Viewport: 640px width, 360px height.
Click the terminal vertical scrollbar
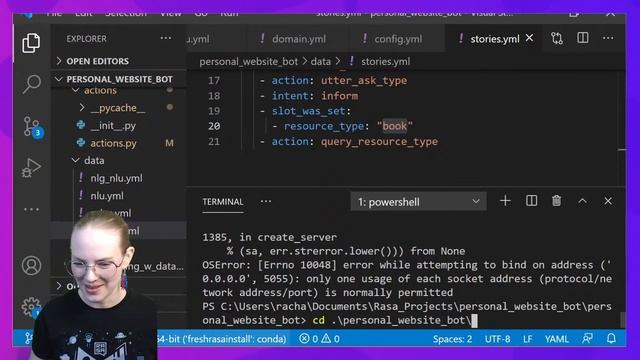622,320
